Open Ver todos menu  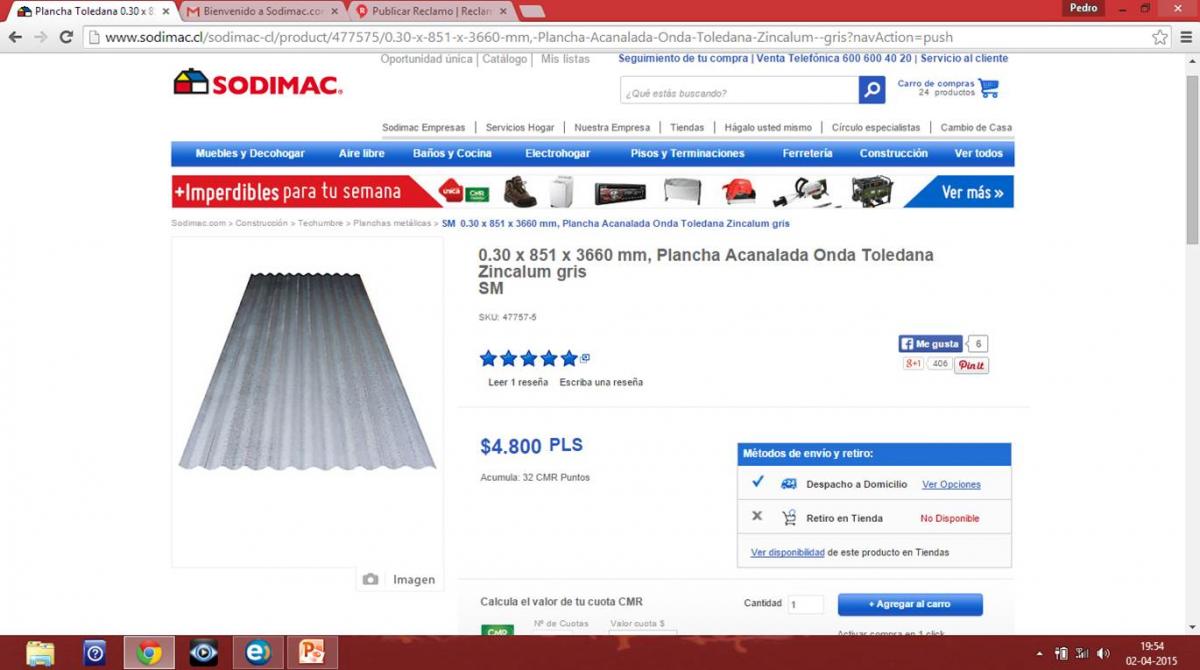coord(979,154)
